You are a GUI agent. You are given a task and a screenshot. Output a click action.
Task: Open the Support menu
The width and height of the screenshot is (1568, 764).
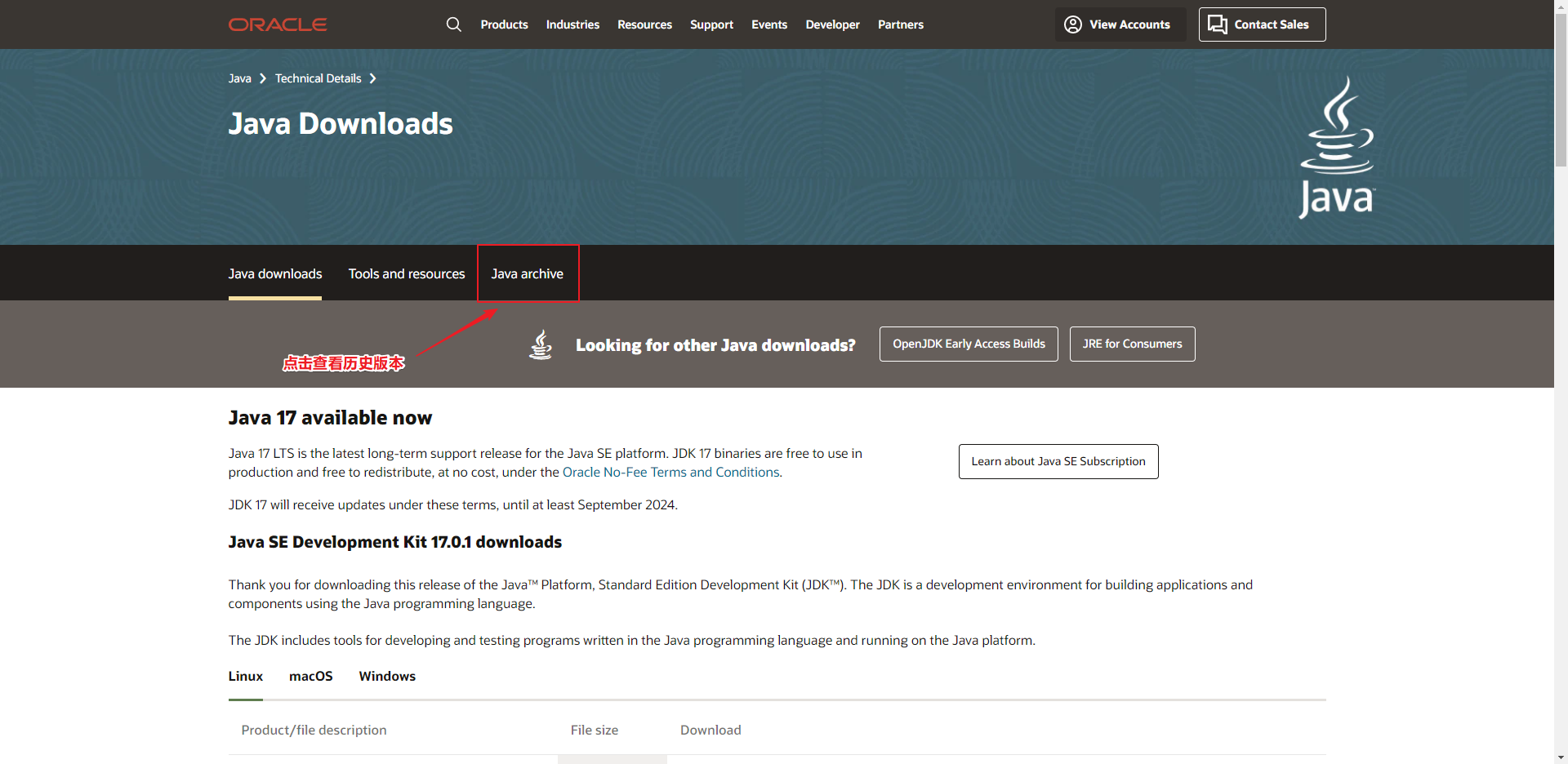coord(711,24)
